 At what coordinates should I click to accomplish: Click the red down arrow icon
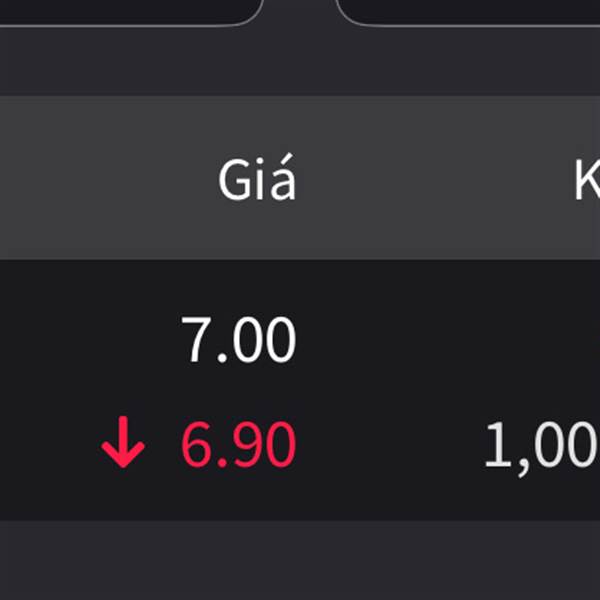tap(123, 442)
